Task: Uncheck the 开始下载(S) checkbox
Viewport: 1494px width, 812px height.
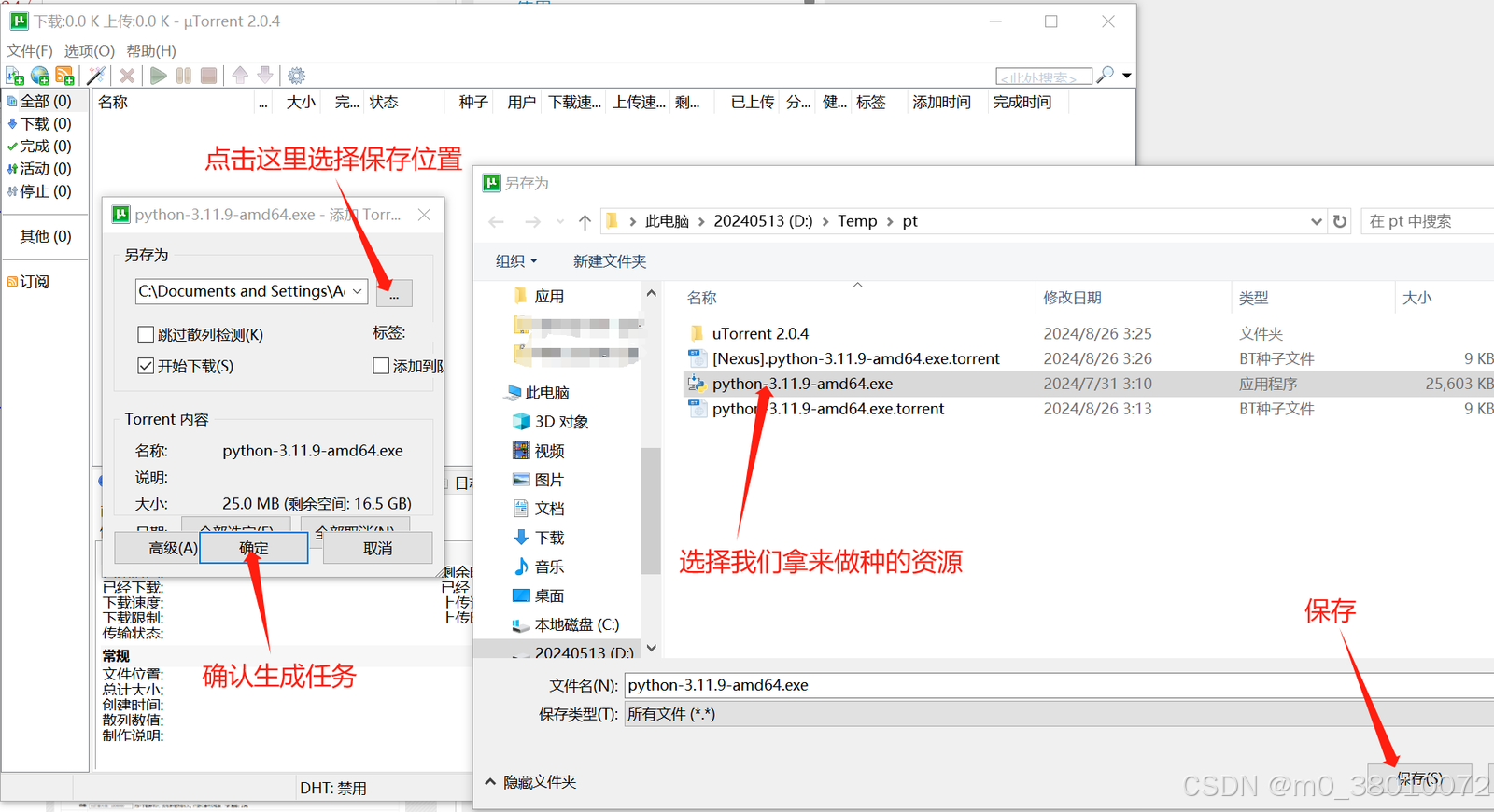Action: (146, 366)
